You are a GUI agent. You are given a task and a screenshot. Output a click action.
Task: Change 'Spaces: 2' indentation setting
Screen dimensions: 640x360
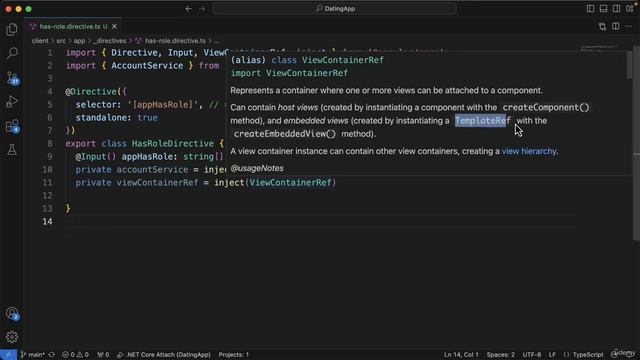(x=500, y=355)
